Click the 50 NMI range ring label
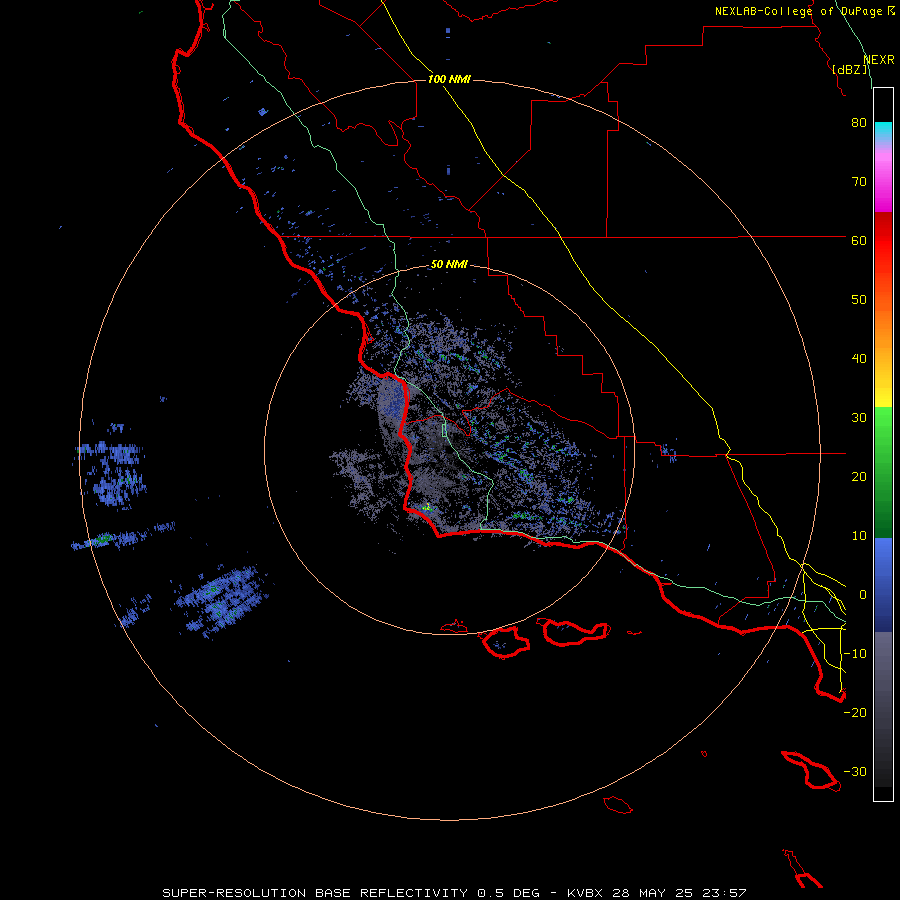Screen dimensions: 900x900 [449, 265]
